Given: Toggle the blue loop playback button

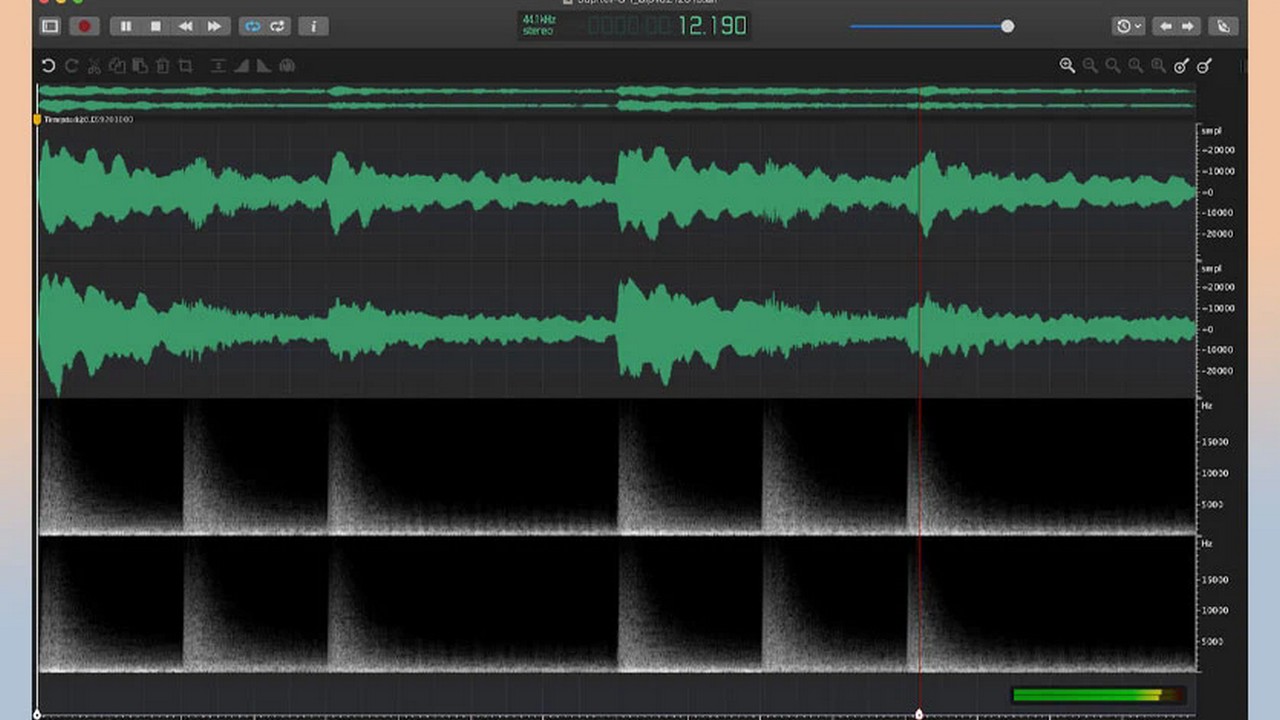Looking at the screenshot, I should (x=253, y=27).
